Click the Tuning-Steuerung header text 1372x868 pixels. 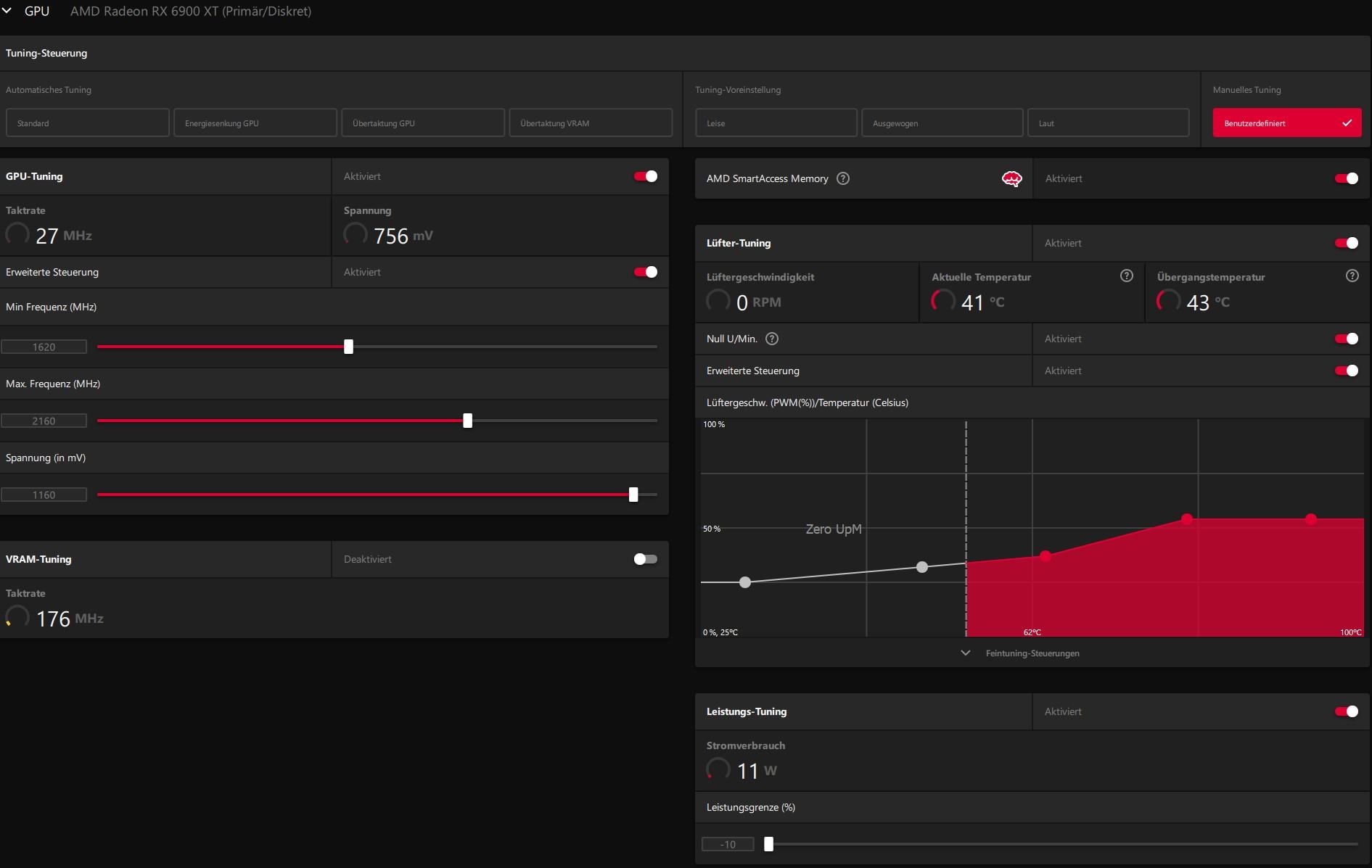pyautogui.click(x=46, y=53)
